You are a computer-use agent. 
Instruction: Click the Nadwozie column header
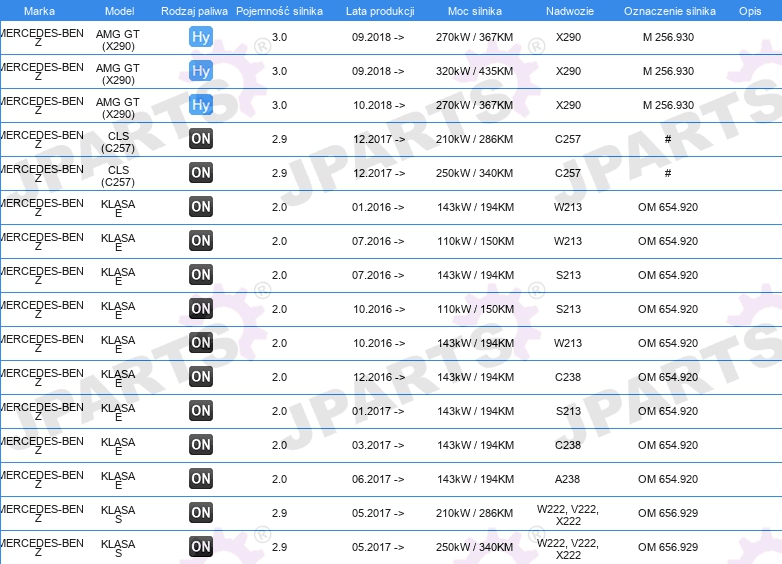570,11
